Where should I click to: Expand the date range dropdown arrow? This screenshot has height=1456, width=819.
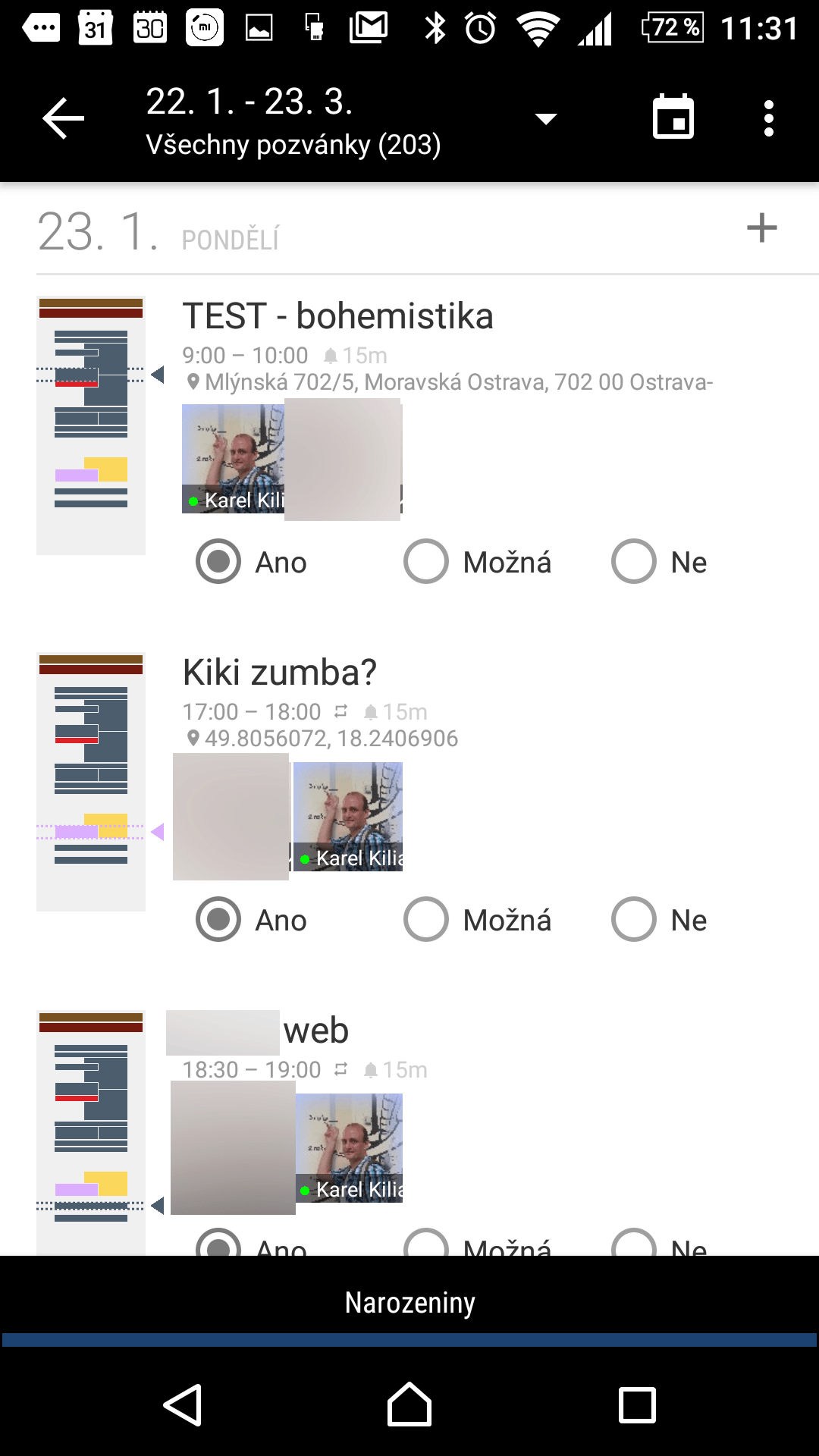click(x=546, y=118)
